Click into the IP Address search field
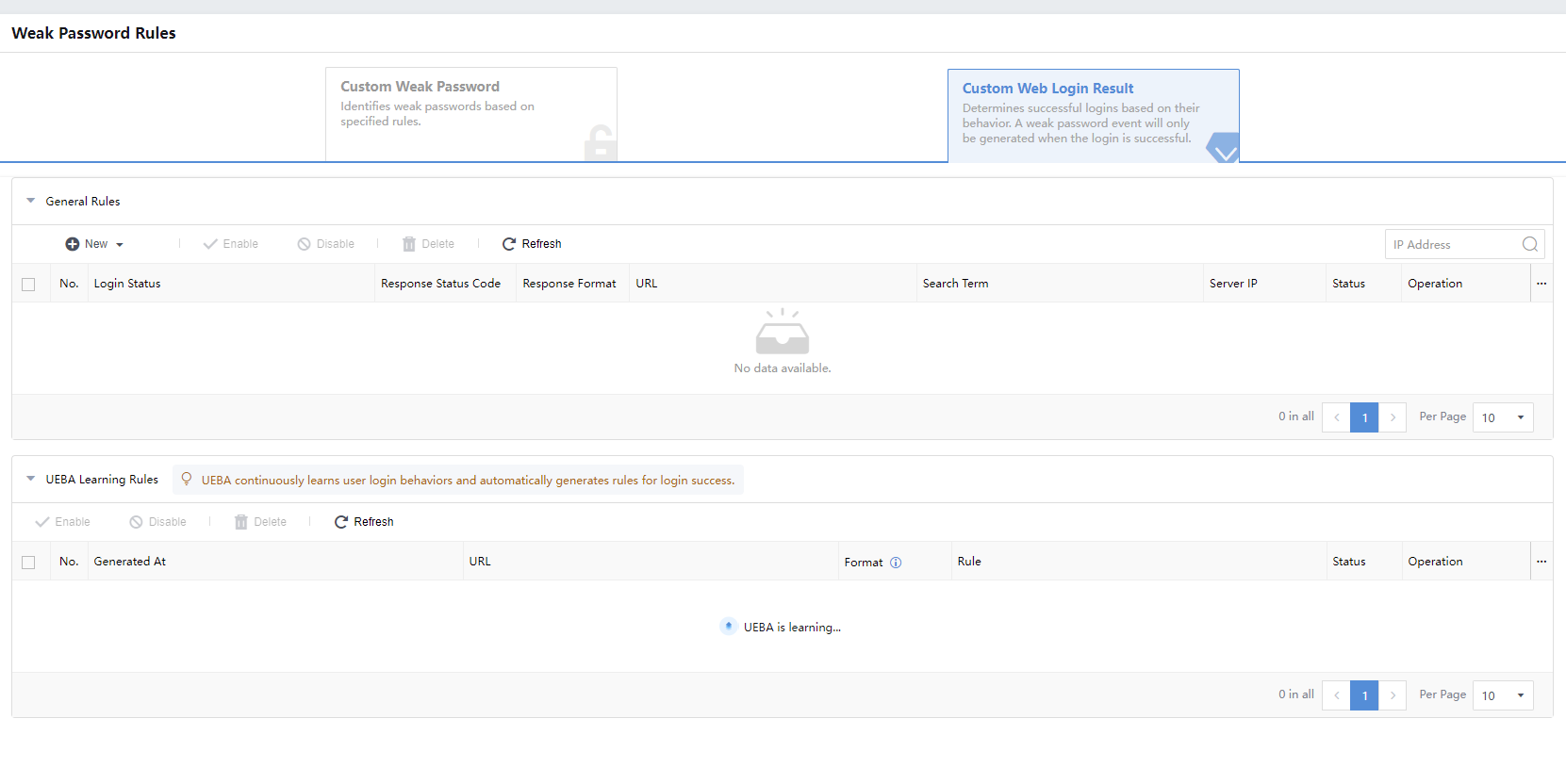Image resolution: width=1566 pixels, height=784 pixels. click(1452, 244)
